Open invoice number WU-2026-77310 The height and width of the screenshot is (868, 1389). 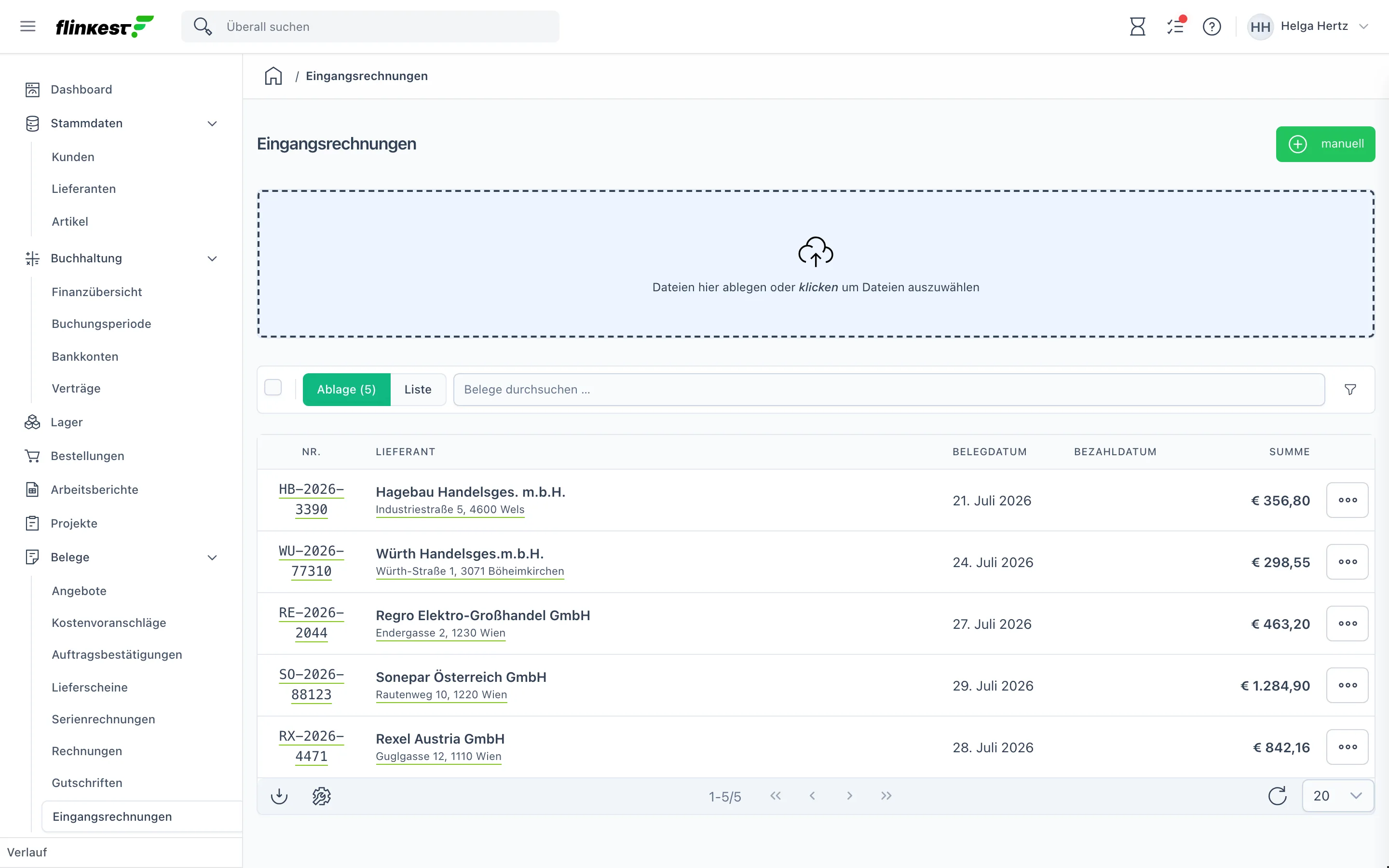point(312,561)
